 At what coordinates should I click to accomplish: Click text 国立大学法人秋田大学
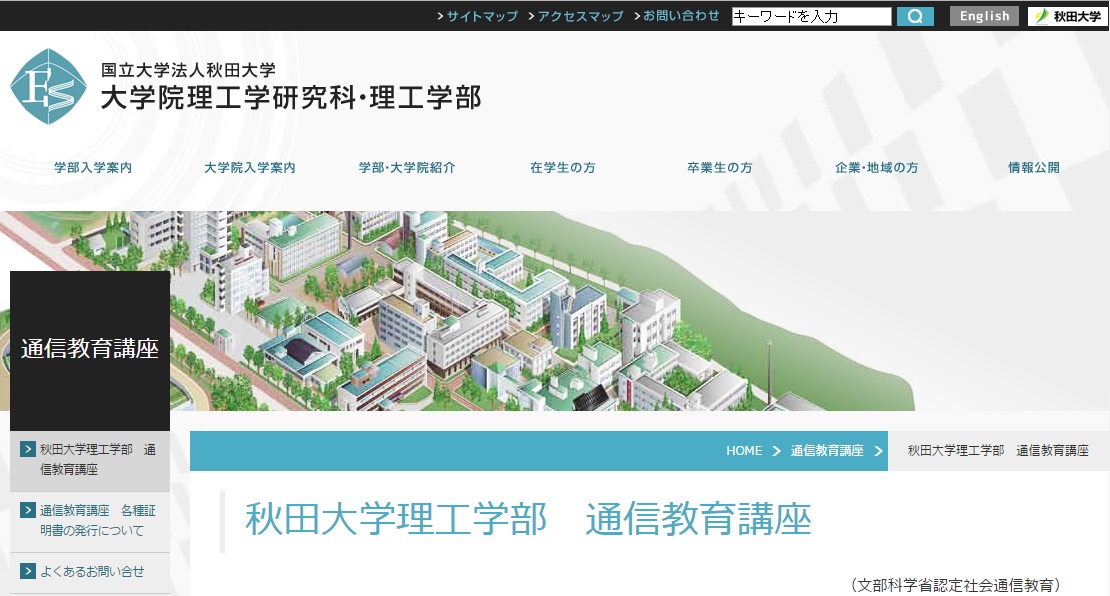point(188,70)
